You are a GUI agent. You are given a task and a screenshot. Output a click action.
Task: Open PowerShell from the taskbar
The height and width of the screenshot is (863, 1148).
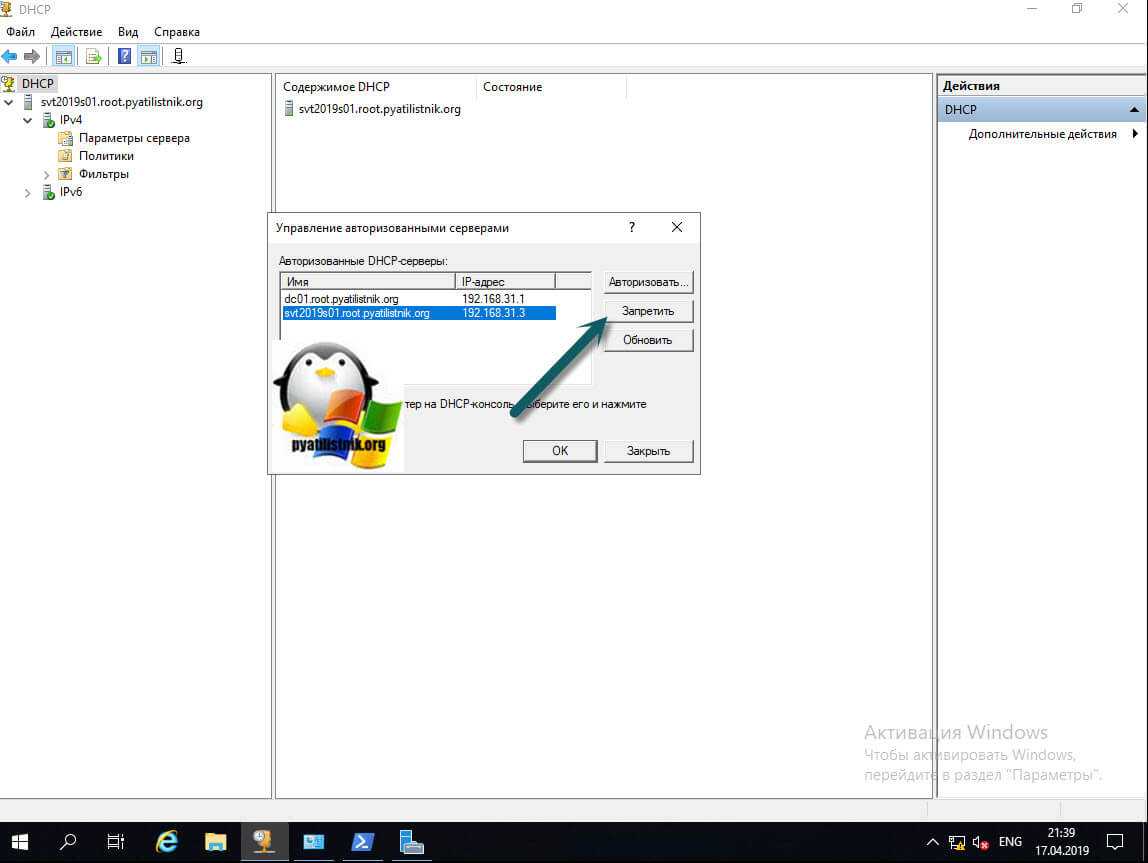pyautogui.click(x=361, y=841)
